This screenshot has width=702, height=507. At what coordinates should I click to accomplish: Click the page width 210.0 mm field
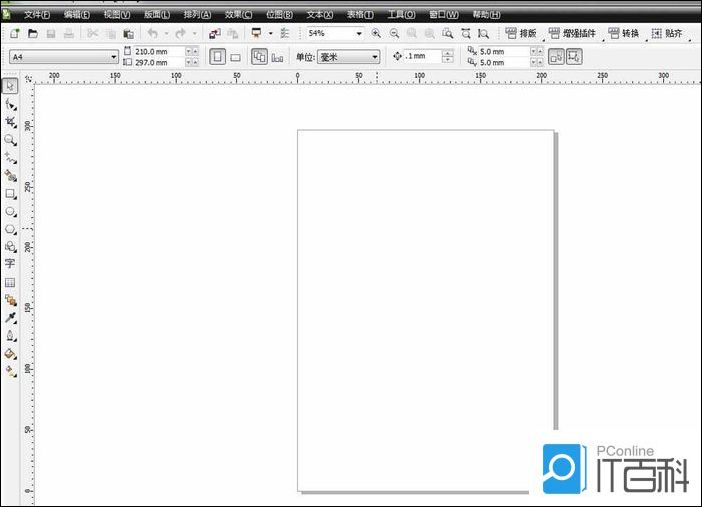coord(159,52)
